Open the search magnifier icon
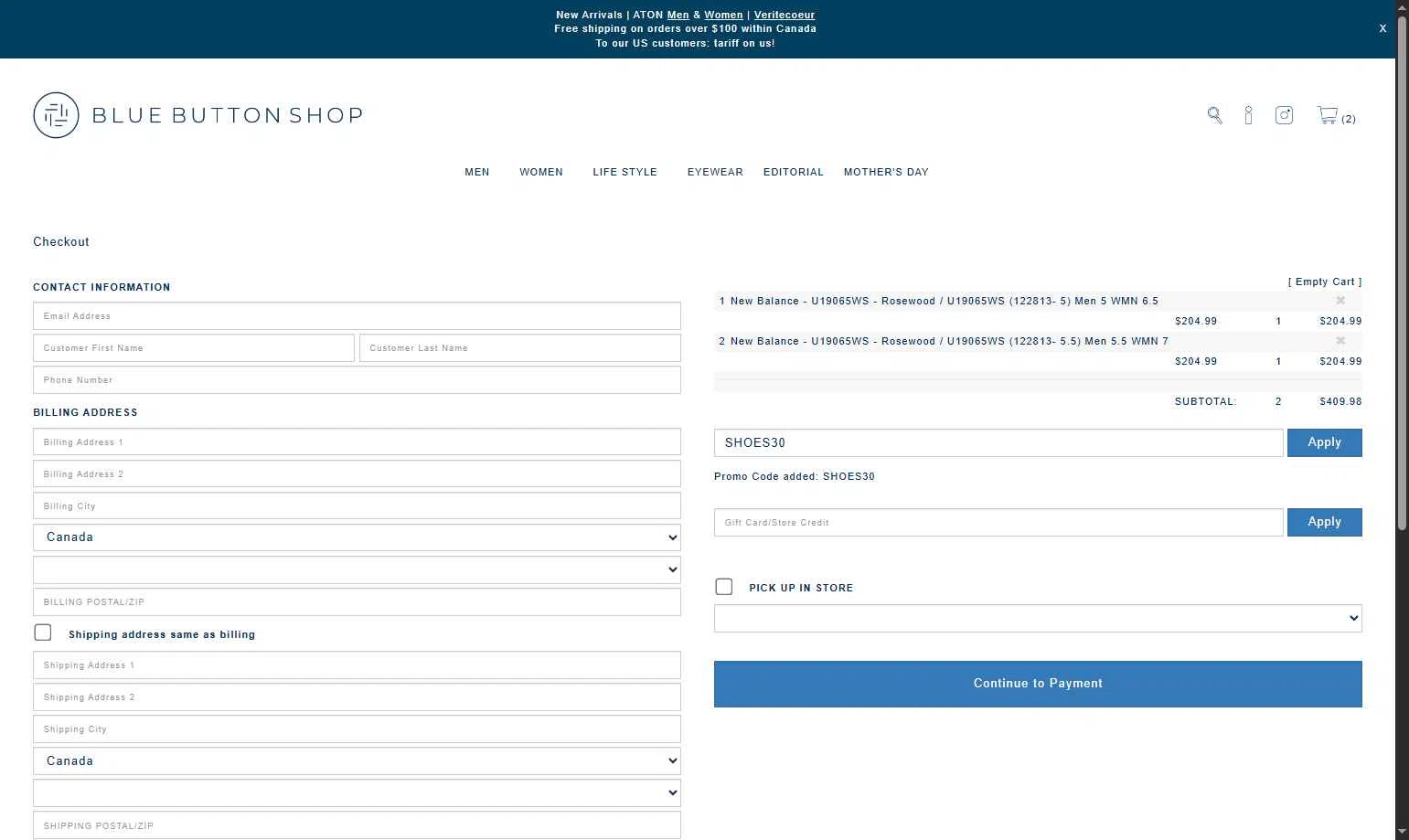 (1214, 115)
